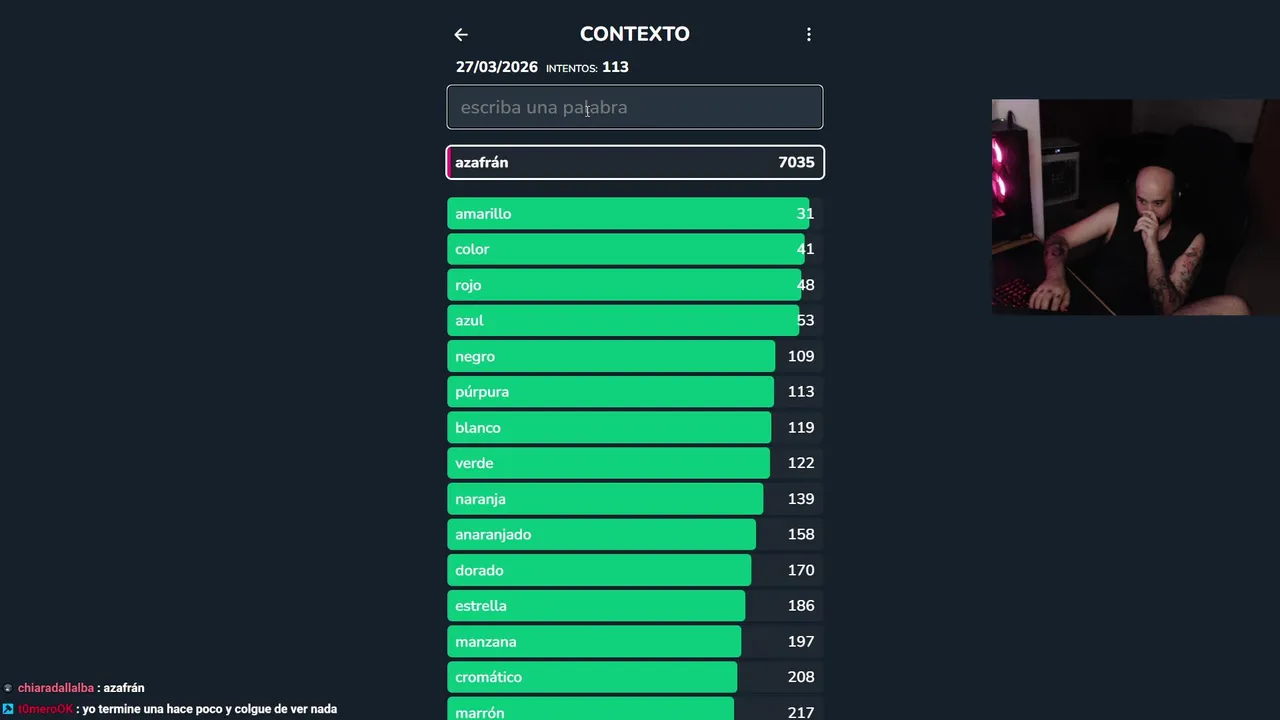Screen dimensions: 1280x720
Task: Click the azul guess row
Action: [x=634, y=321]
